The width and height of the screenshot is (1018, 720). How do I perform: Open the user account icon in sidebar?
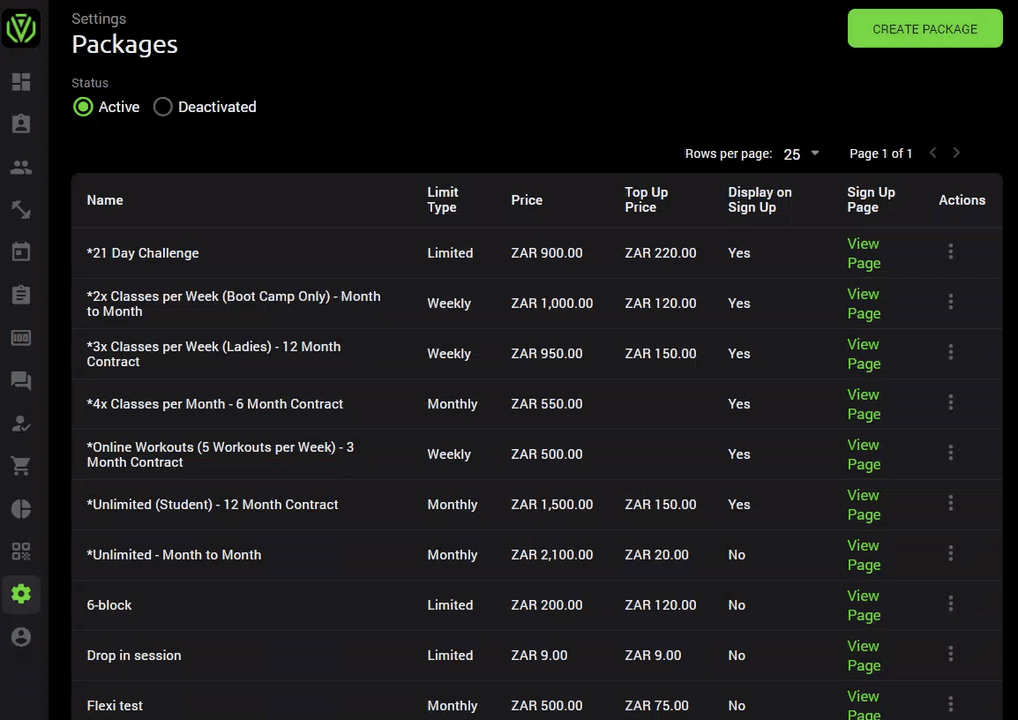[21, 637]
